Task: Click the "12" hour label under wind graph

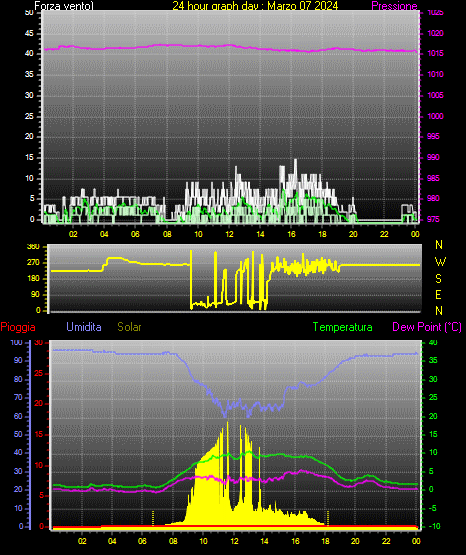Action: pyautogui.click(x=229, y=234)
